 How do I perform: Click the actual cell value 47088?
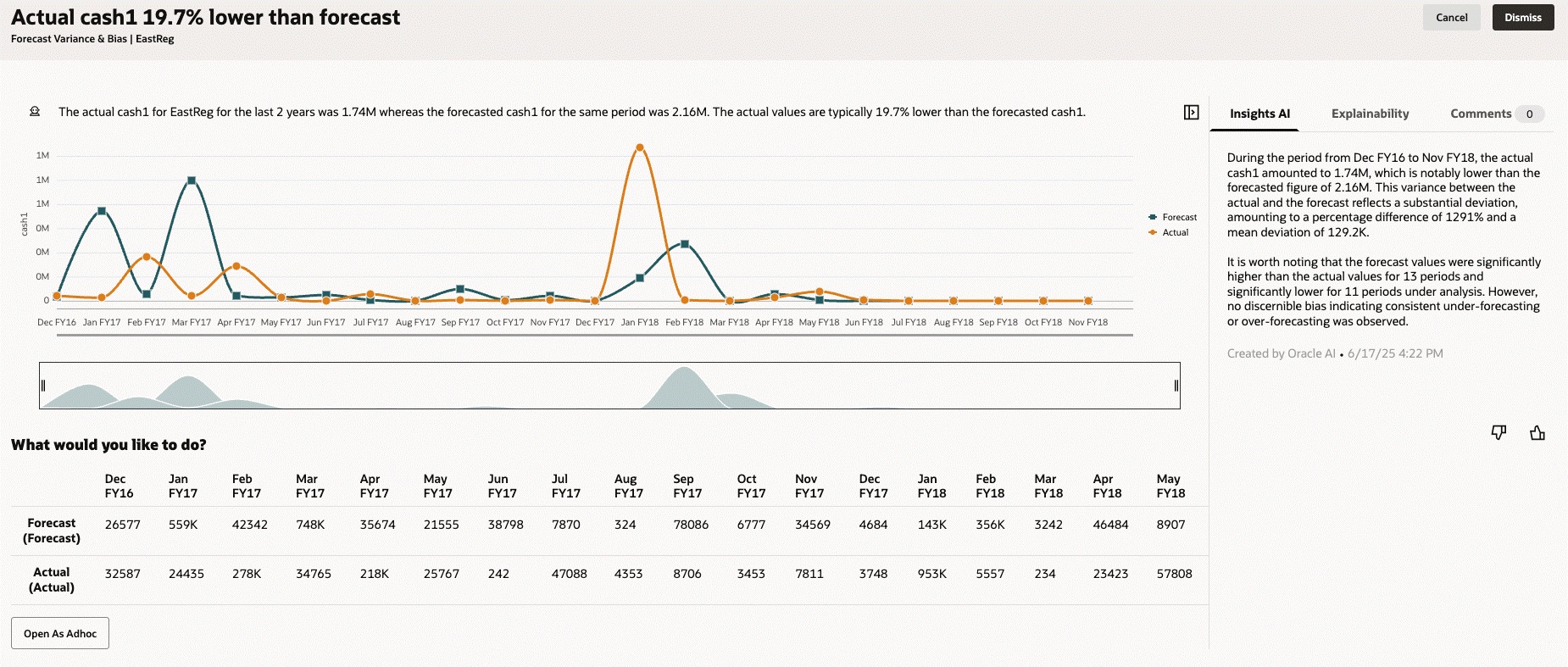pos(570,574)
